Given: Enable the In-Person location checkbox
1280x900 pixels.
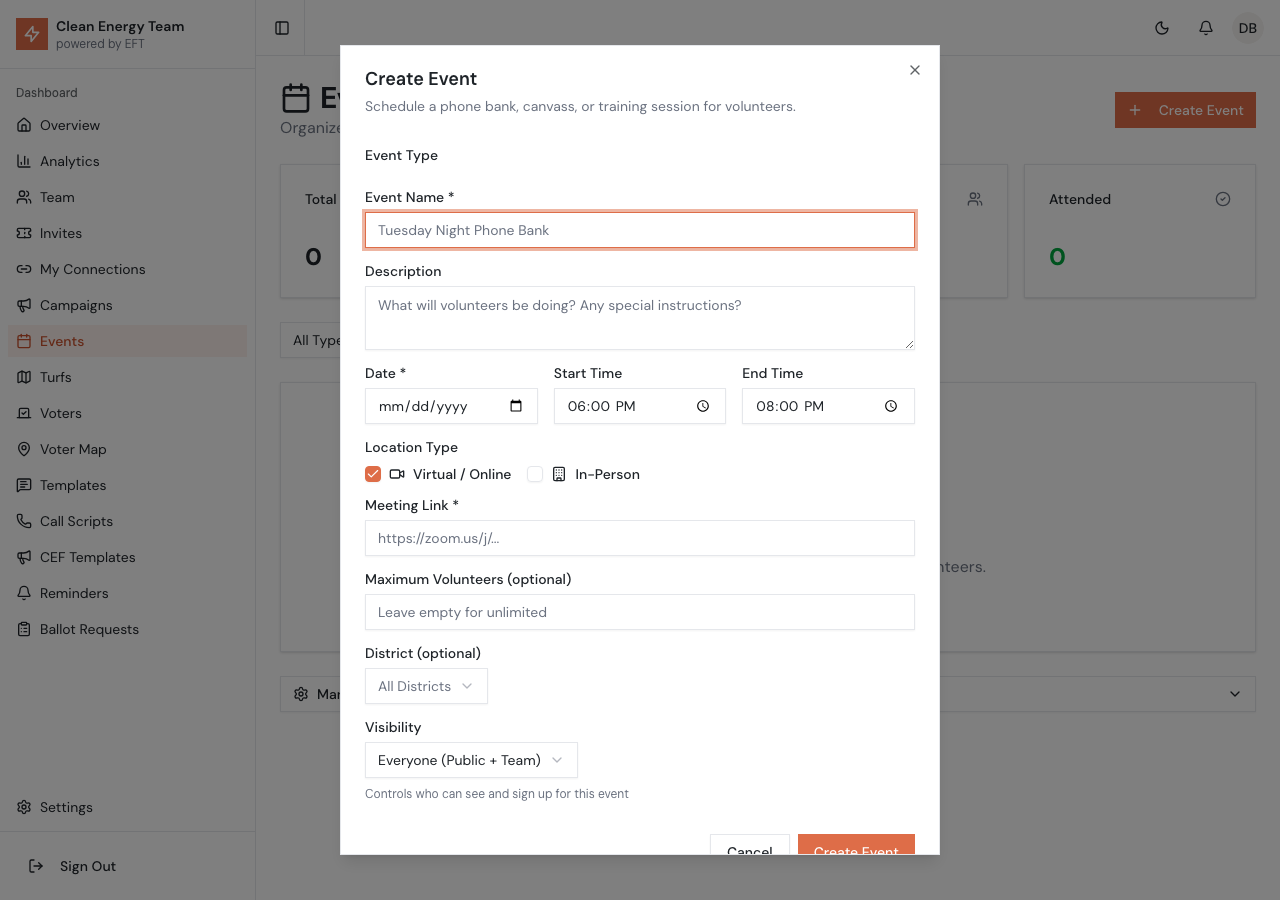Looking at the screenshot, I should tap(535, 473).
